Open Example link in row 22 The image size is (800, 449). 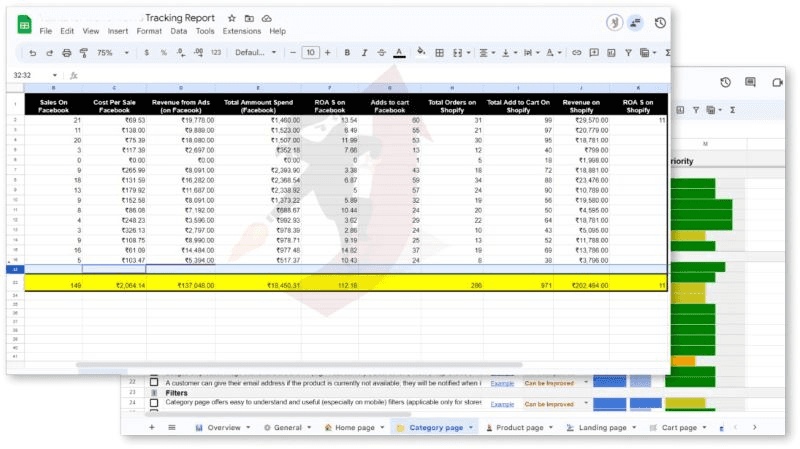502,383
